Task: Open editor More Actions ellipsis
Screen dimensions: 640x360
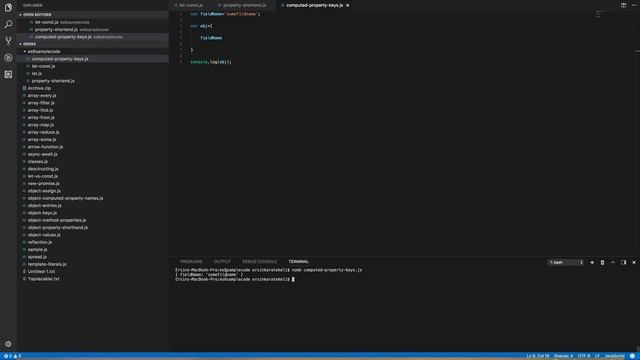Action: click(634, 5)
